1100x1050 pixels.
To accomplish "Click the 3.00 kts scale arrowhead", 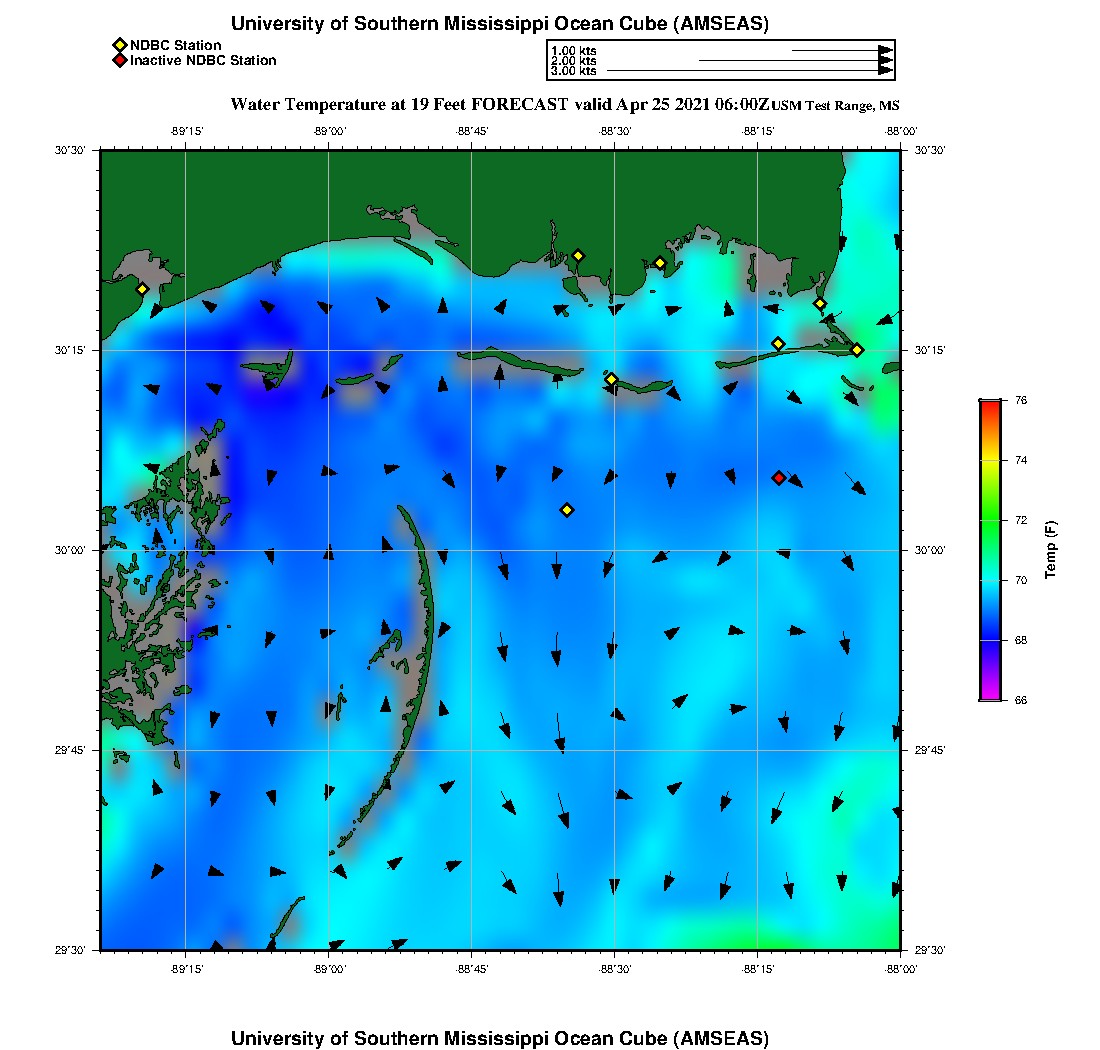I will pyautogui.click(x=885, y=71).
